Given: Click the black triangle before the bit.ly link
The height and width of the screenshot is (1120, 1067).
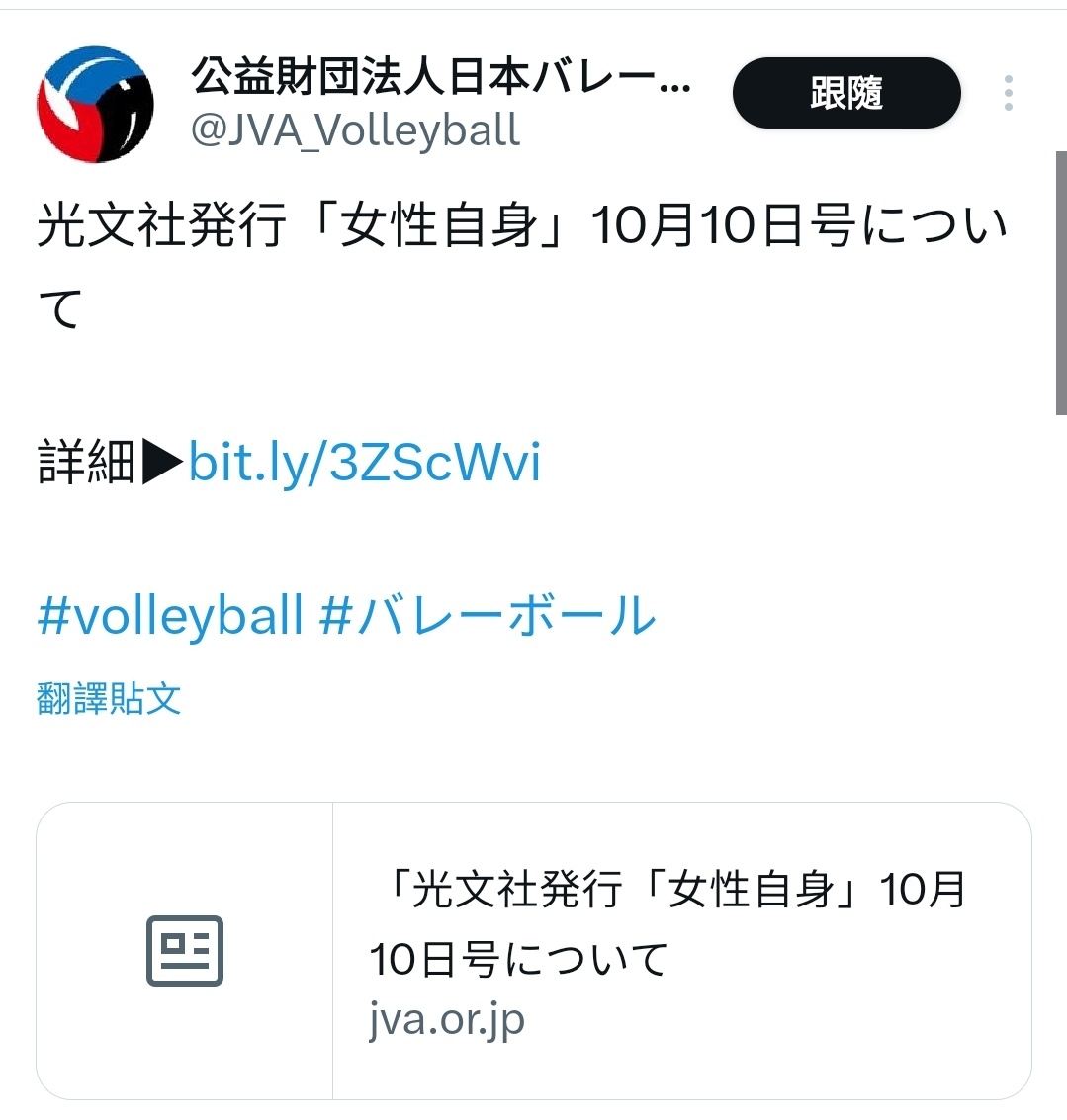Looking at the screenshot, I should pyautogui.click(x=162, y=463).
